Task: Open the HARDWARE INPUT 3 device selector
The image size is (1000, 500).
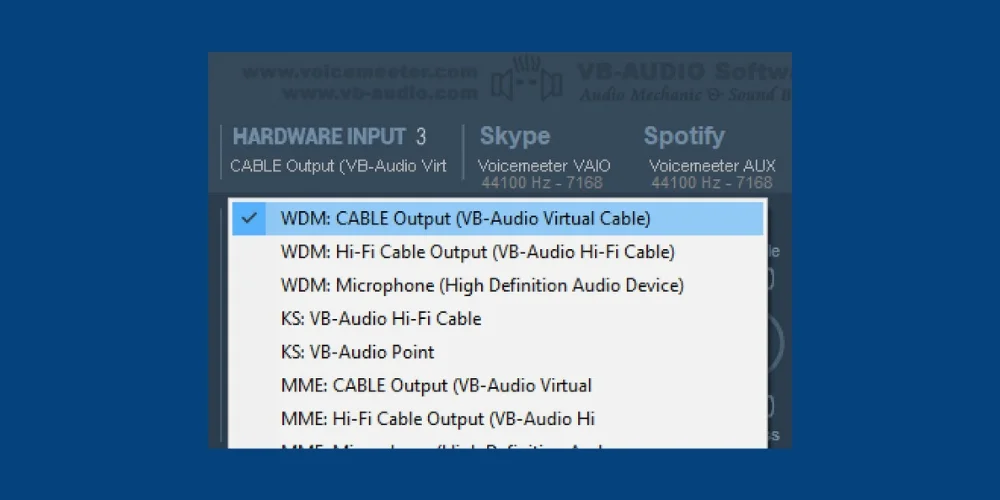Action: (329, 137)
